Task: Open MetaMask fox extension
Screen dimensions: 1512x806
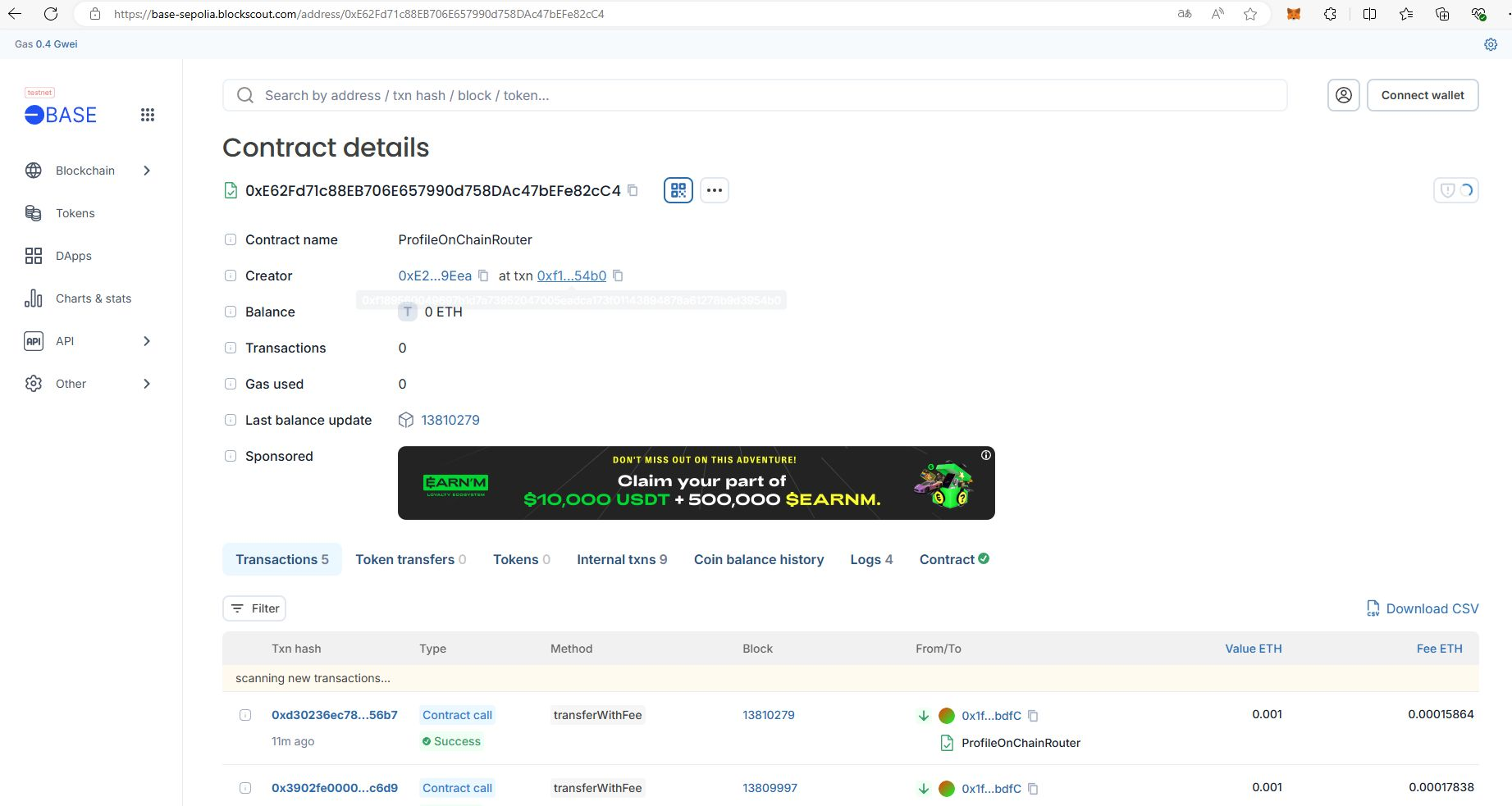Action: 1294,14
